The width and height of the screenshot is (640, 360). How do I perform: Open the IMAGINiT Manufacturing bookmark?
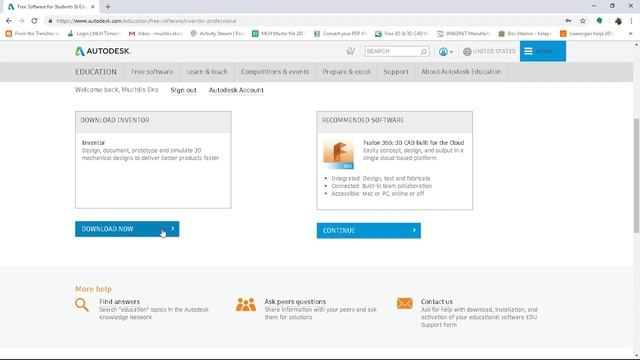pyautogui.click(x=463, y=33)
